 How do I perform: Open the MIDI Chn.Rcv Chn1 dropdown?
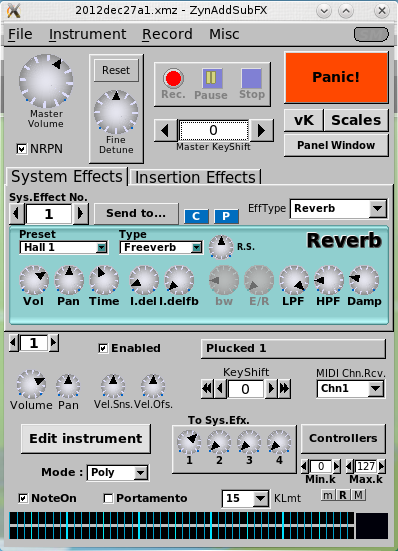pyautogui.click(x=350, y=389)
